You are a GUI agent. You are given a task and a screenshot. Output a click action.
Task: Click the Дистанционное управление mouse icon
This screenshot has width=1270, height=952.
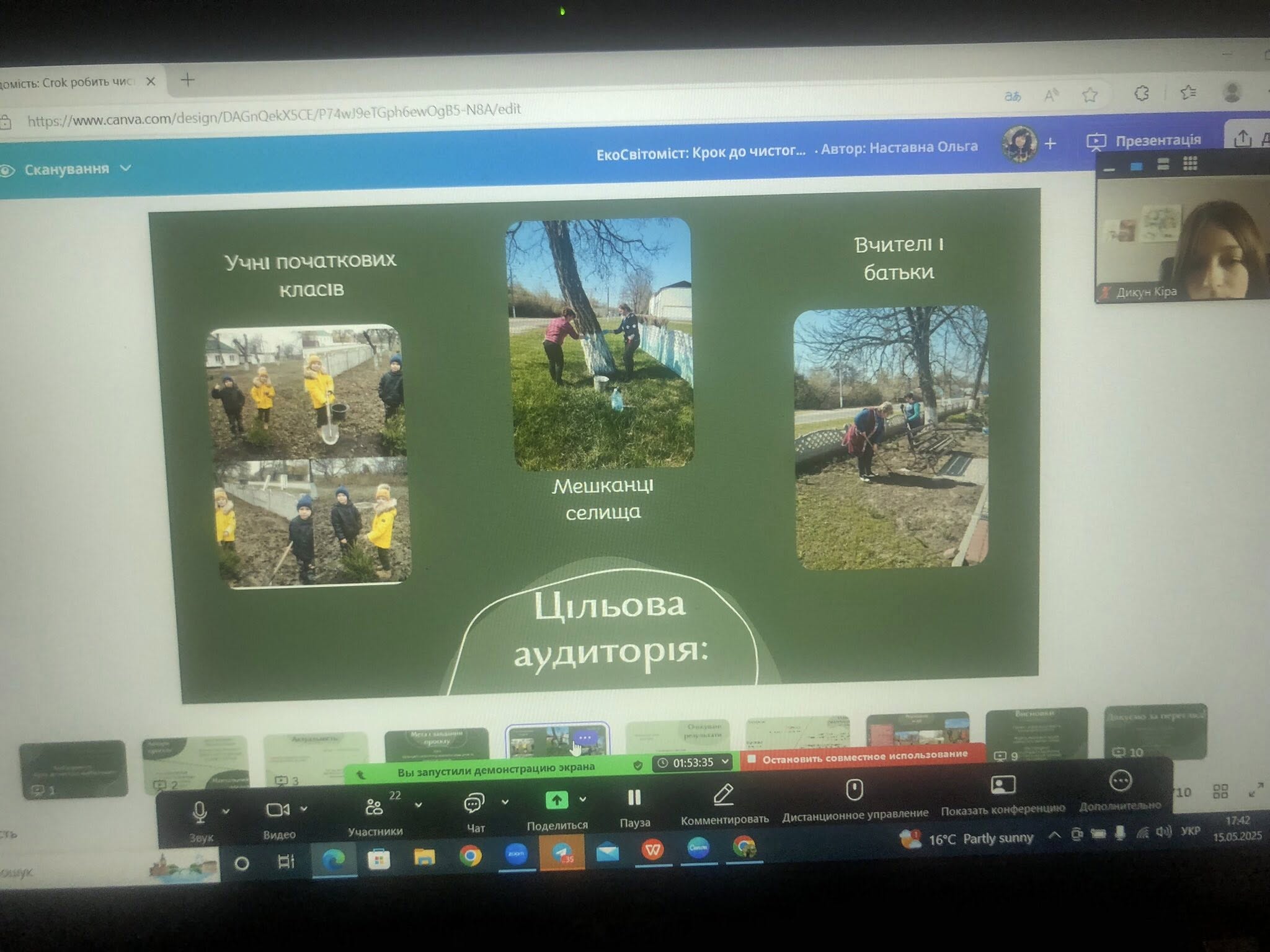[x=855, y=790]
